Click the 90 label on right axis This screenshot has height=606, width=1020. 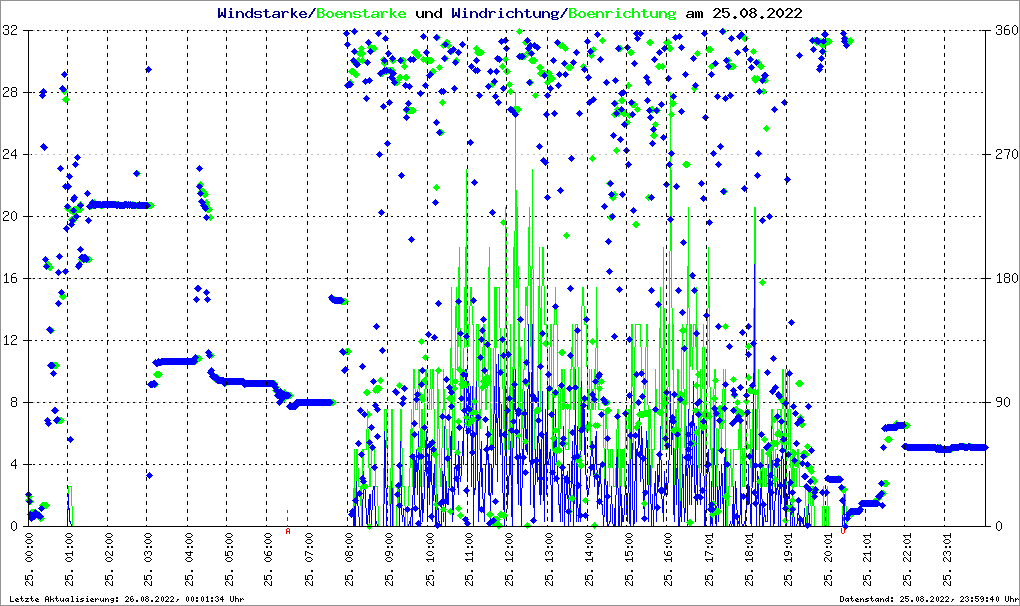[x=1000, y=403]
